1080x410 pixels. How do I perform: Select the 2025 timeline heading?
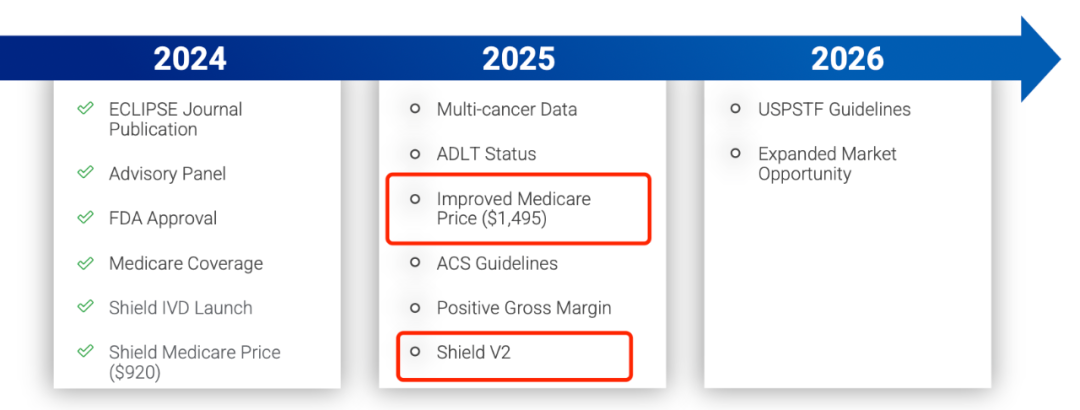[518, 59]
